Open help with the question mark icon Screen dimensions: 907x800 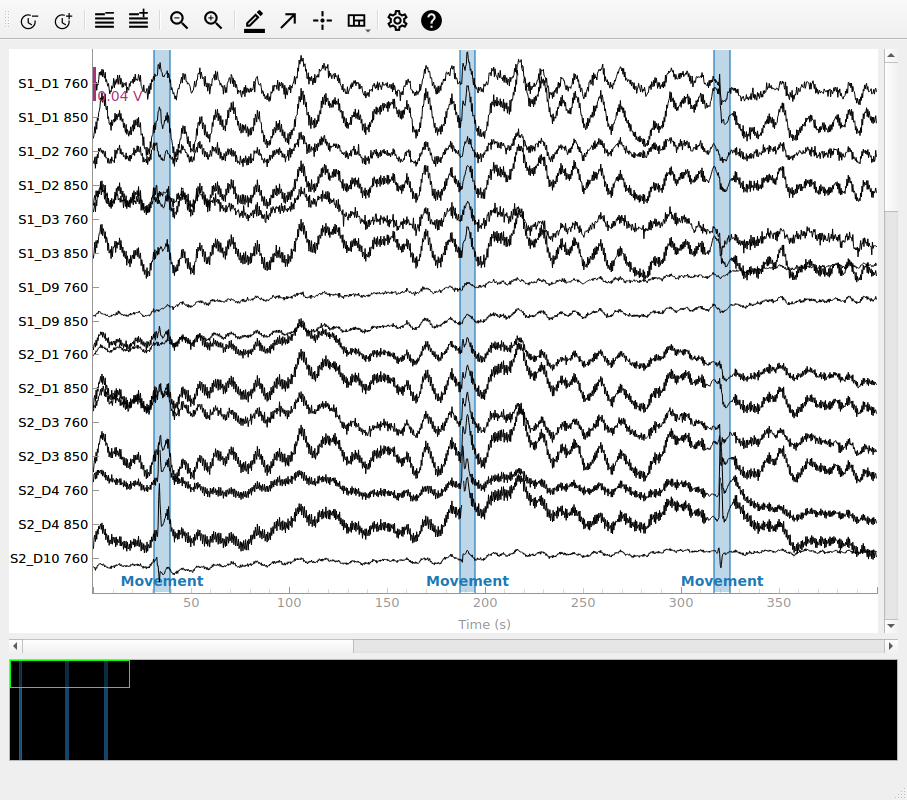(431, 20)
